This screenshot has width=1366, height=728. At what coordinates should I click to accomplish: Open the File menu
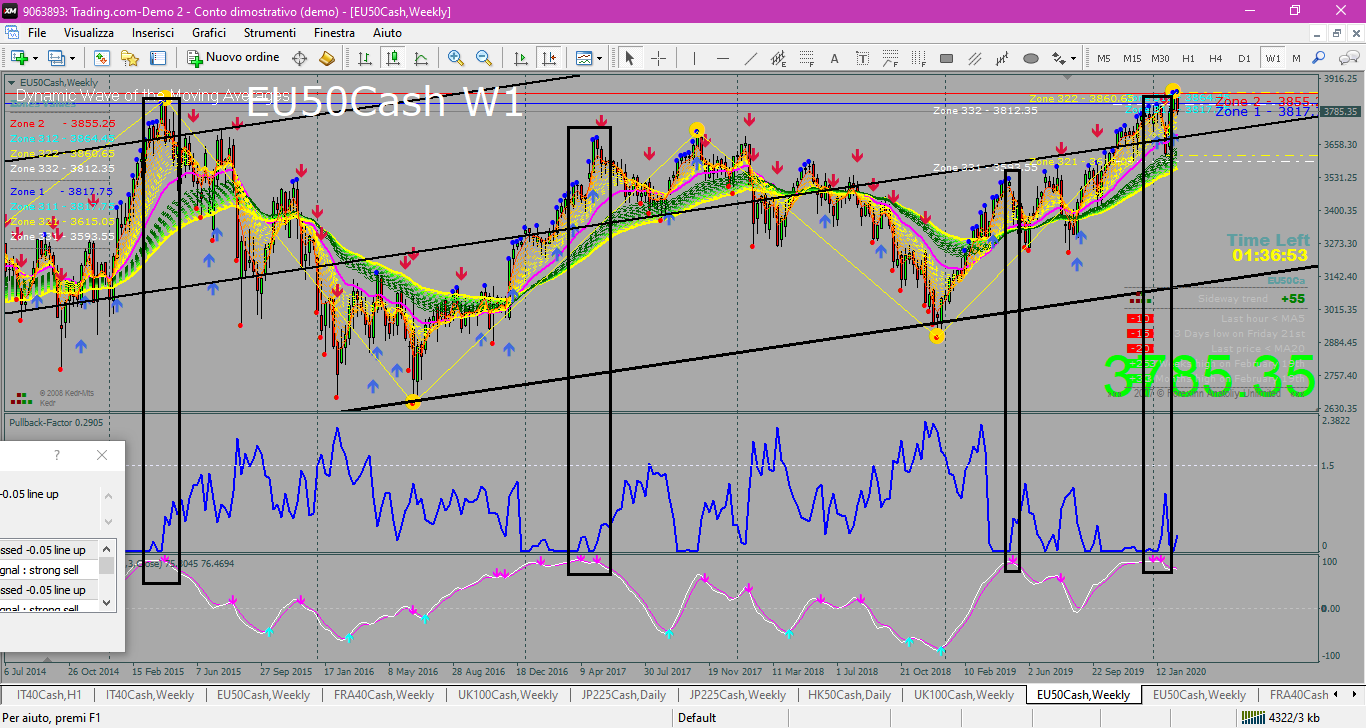coord(37,33)
